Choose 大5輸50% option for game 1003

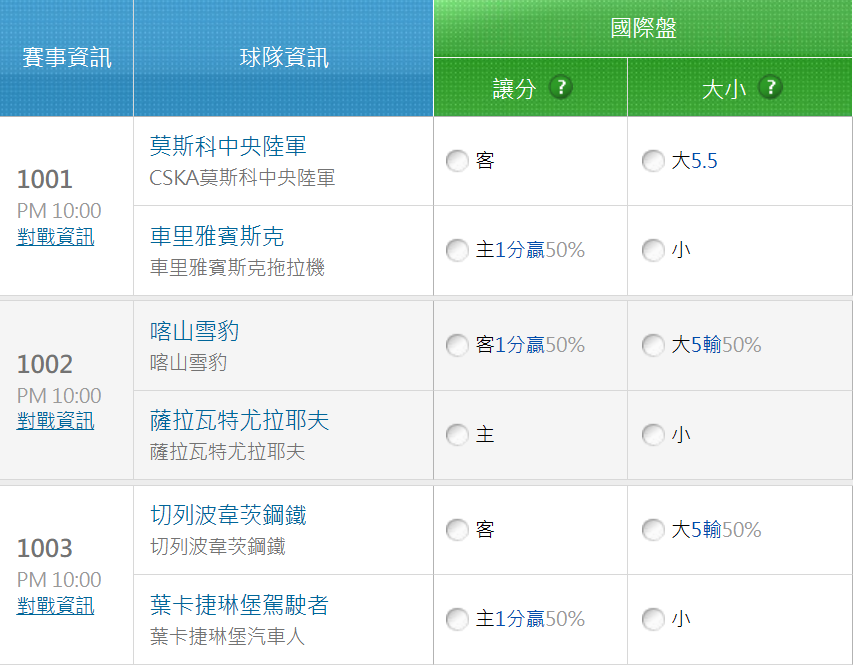653,530
